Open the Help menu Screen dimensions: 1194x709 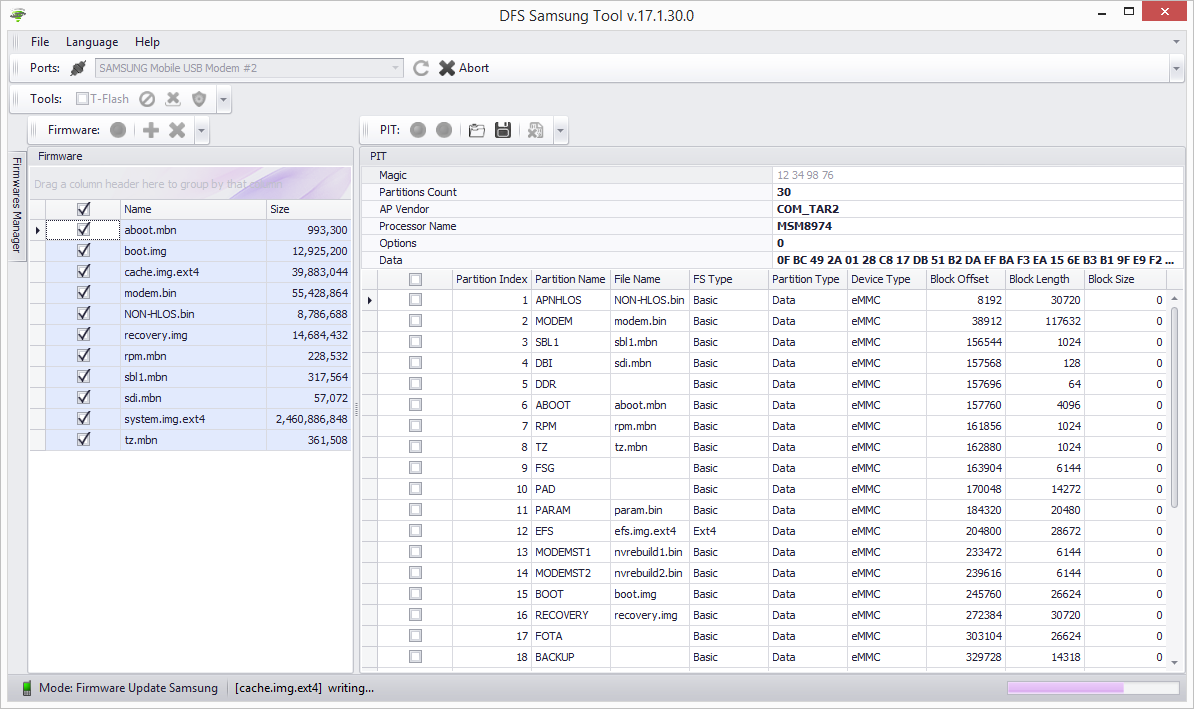pos(147,42)
